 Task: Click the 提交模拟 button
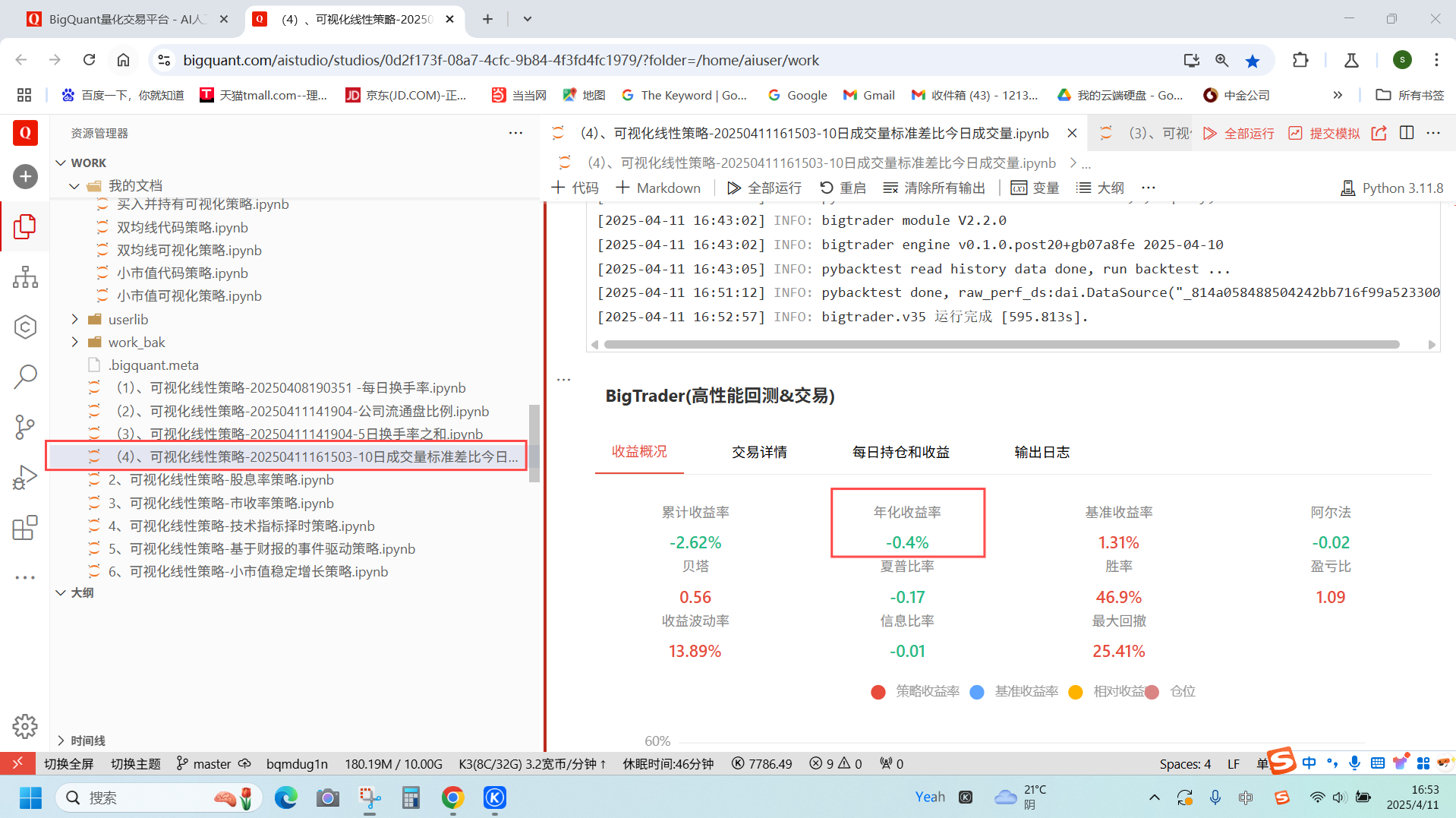pyautogui.click(x=1325, y=133)
